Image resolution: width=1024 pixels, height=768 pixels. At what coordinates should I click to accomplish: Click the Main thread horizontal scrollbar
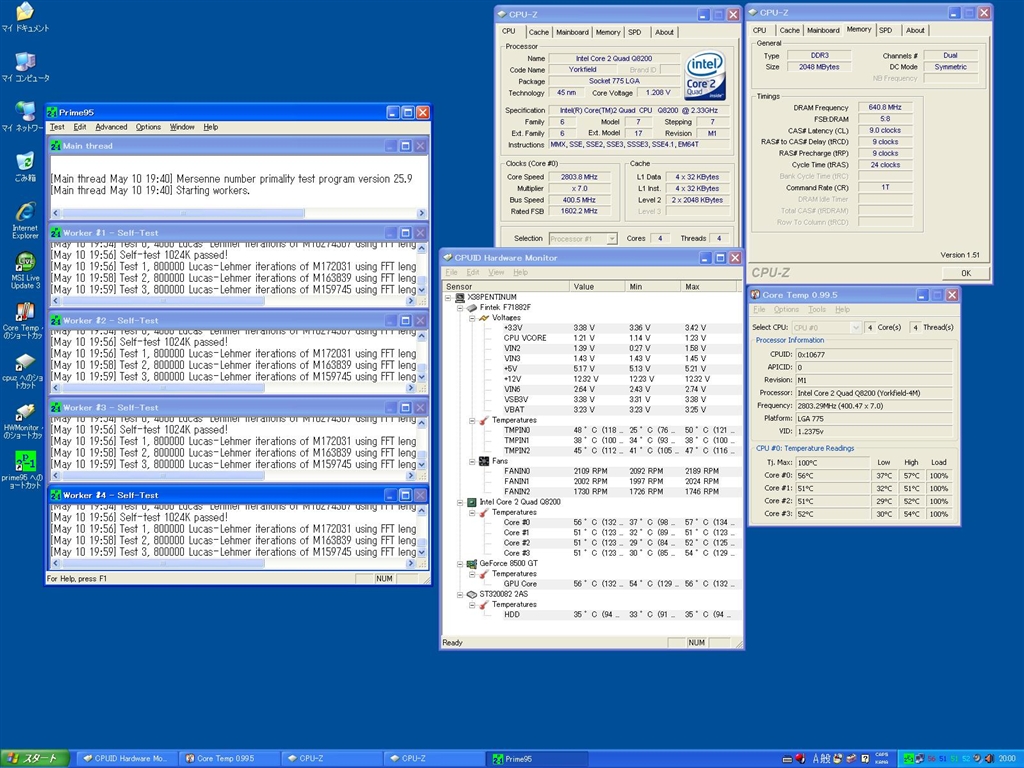coord(185,213)
